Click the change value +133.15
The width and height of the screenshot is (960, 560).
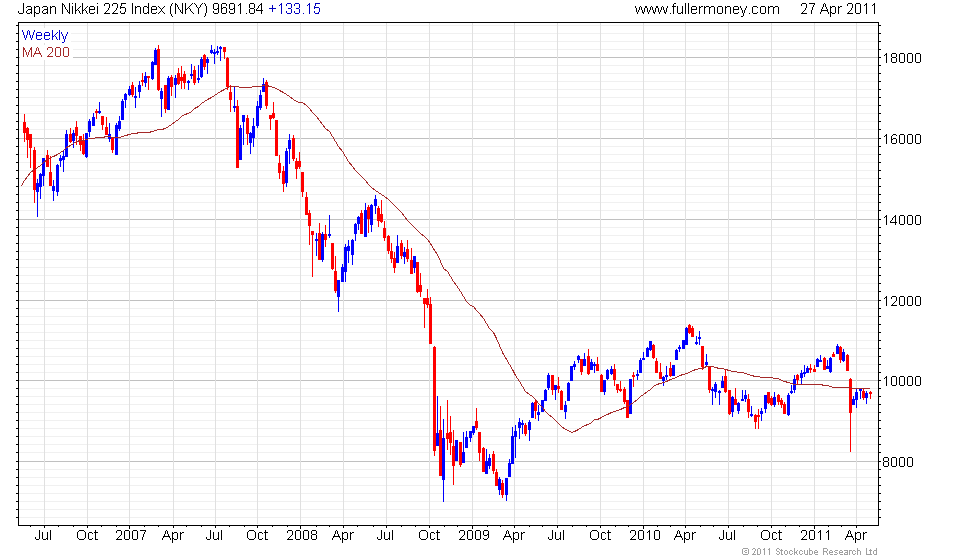294,9
